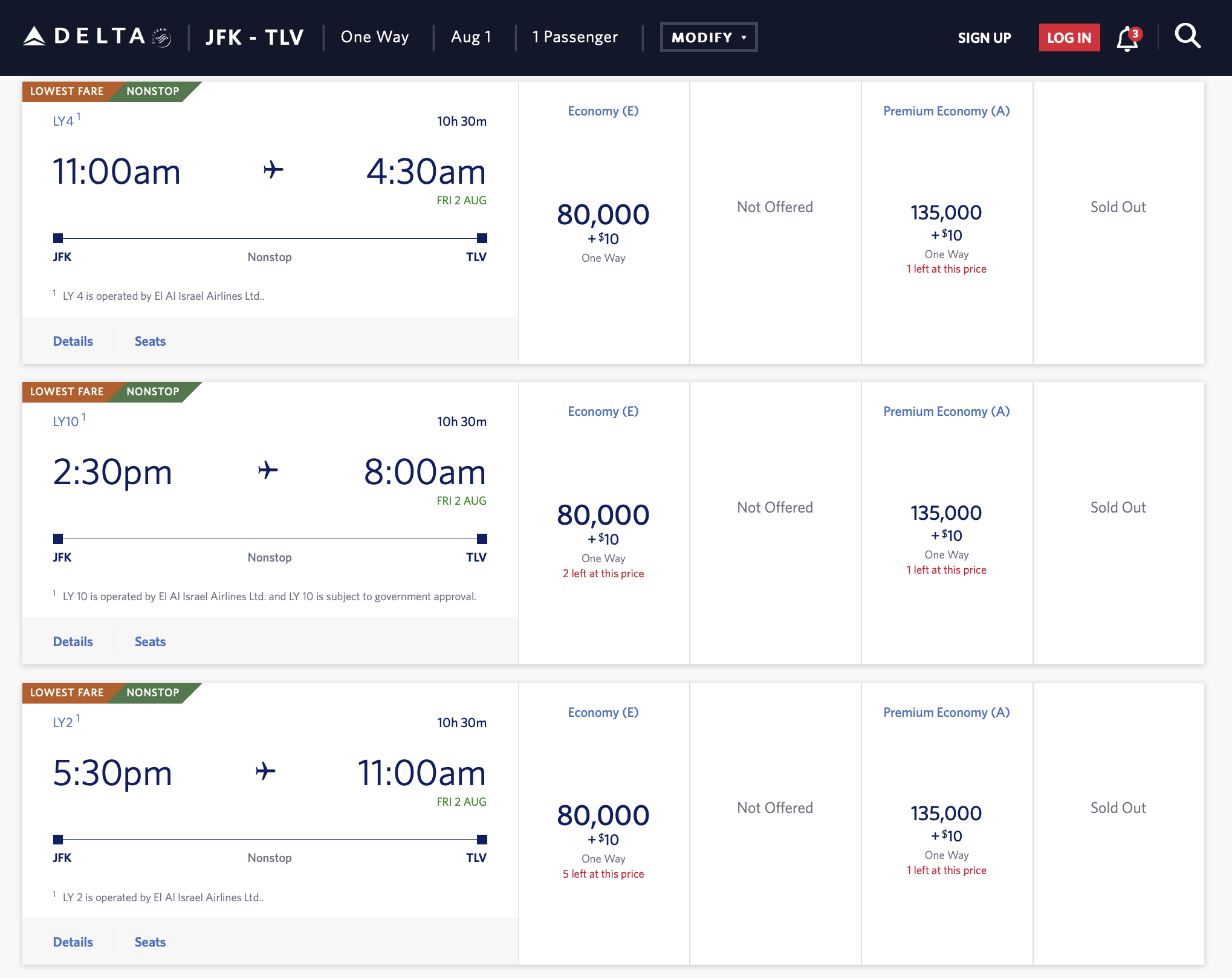The width and height of the screenshot is (1232, 978).
Task: Click Premium Economy (A) heading on LY2 row
Action: (946, 713)
